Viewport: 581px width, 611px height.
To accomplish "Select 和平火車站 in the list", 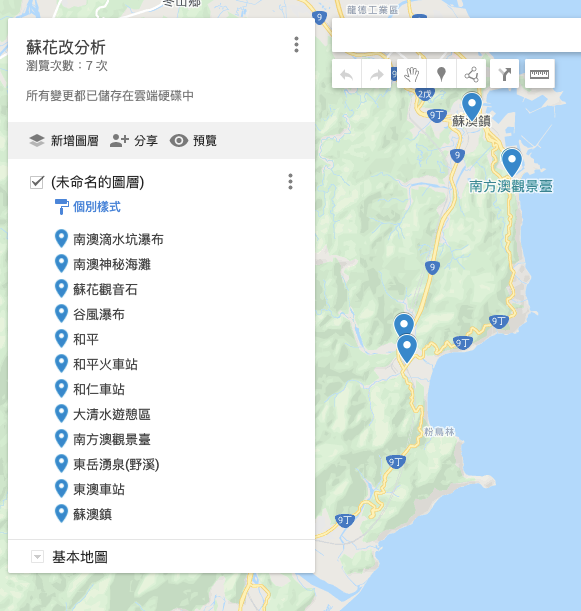I will (x=105, y=364).
